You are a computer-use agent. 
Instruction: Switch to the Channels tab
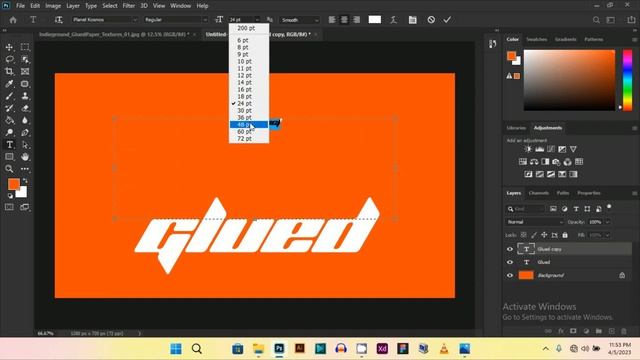(x=538, y=193)
